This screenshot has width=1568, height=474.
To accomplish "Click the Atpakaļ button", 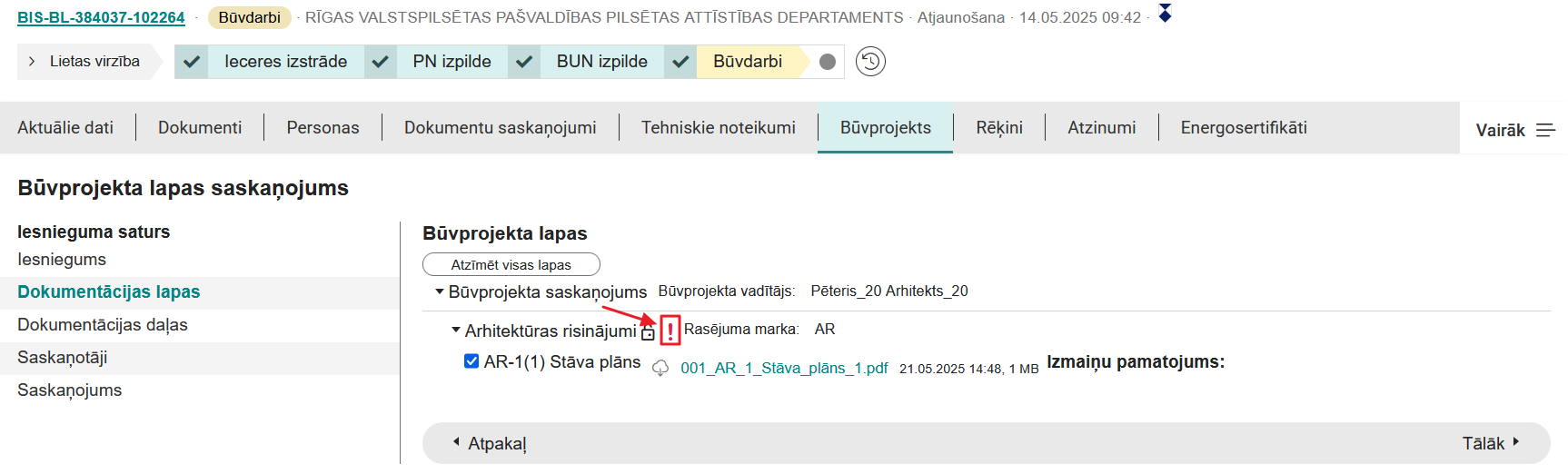I will (x=491, y=444).
